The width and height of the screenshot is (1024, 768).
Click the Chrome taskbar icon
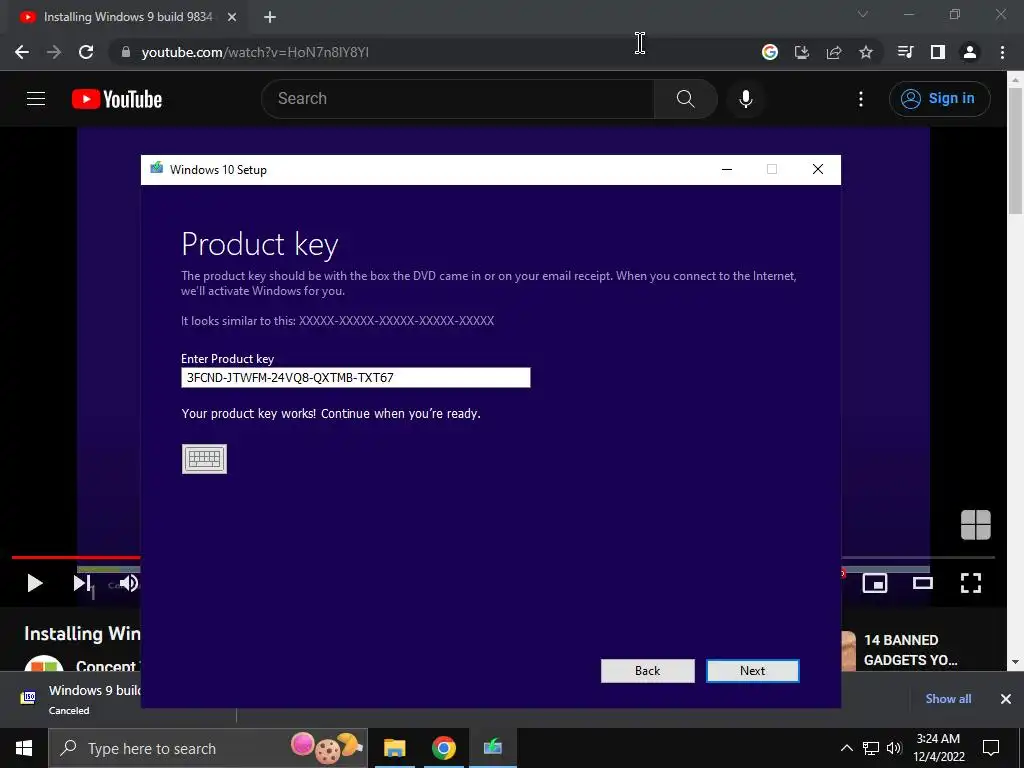coord(443,748)
